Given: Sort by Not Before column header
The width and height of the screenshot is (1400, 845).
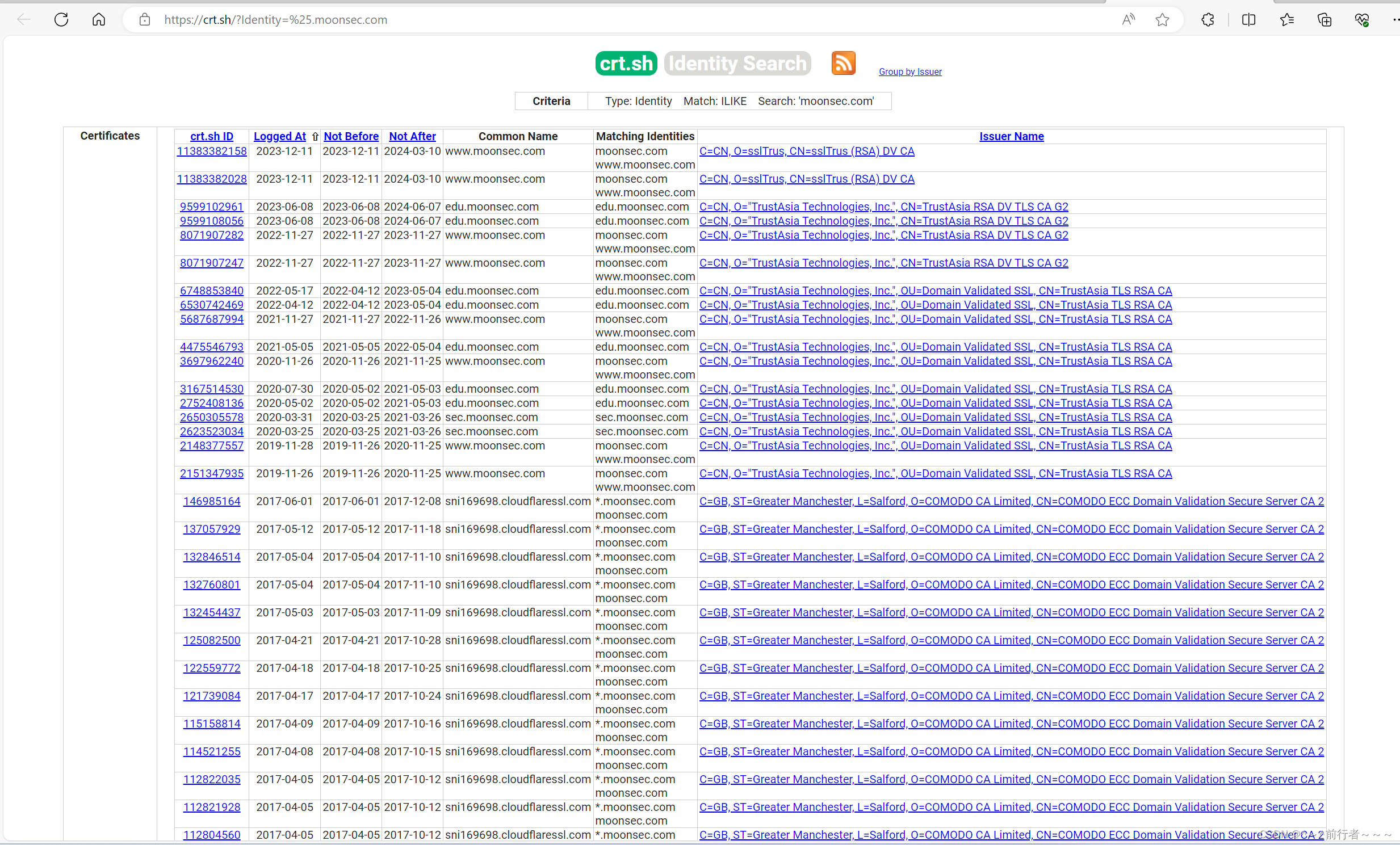Looking at the screenshot, I should click(351, 136).
